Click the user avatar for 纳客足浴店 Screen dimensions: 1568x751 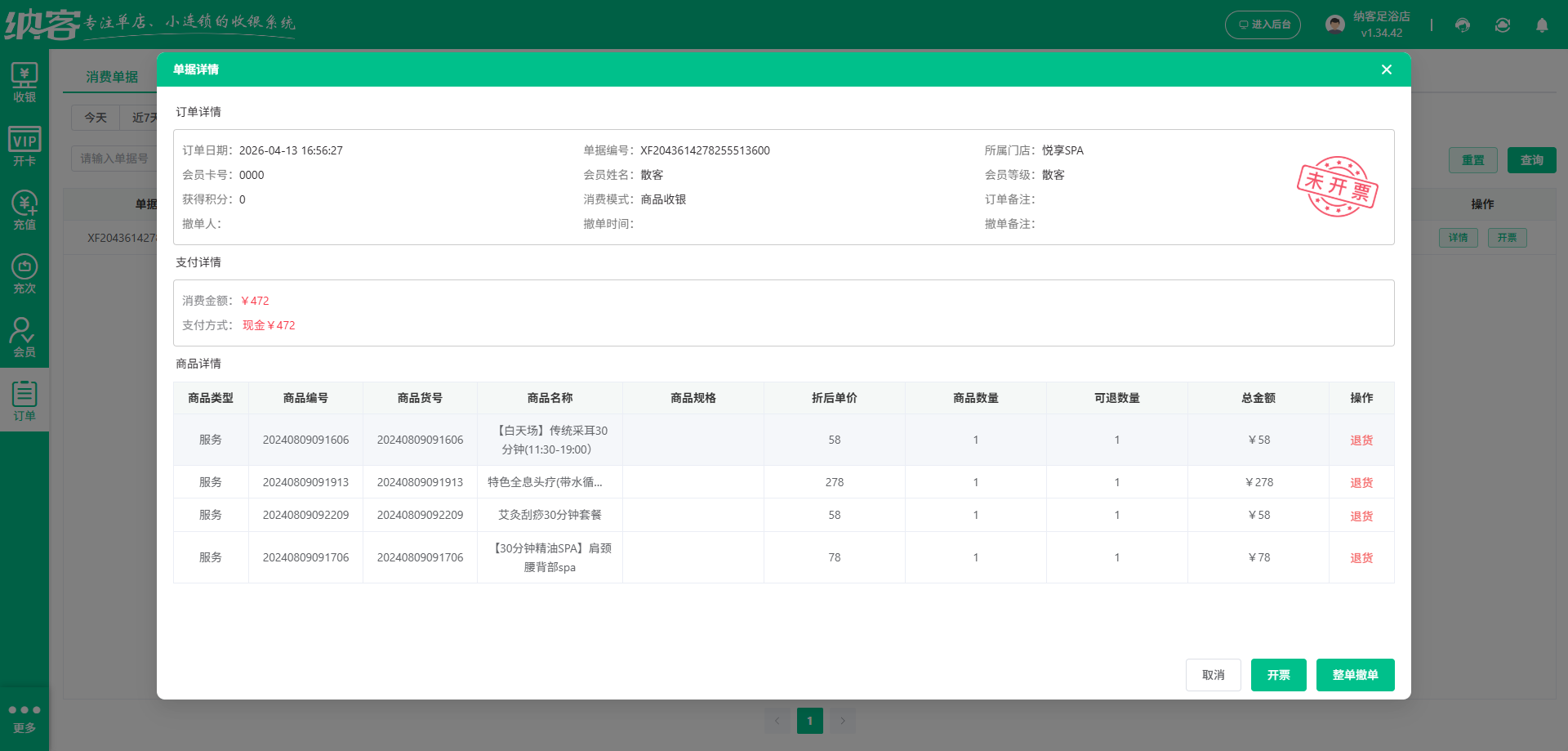(x=1334, y=24)
